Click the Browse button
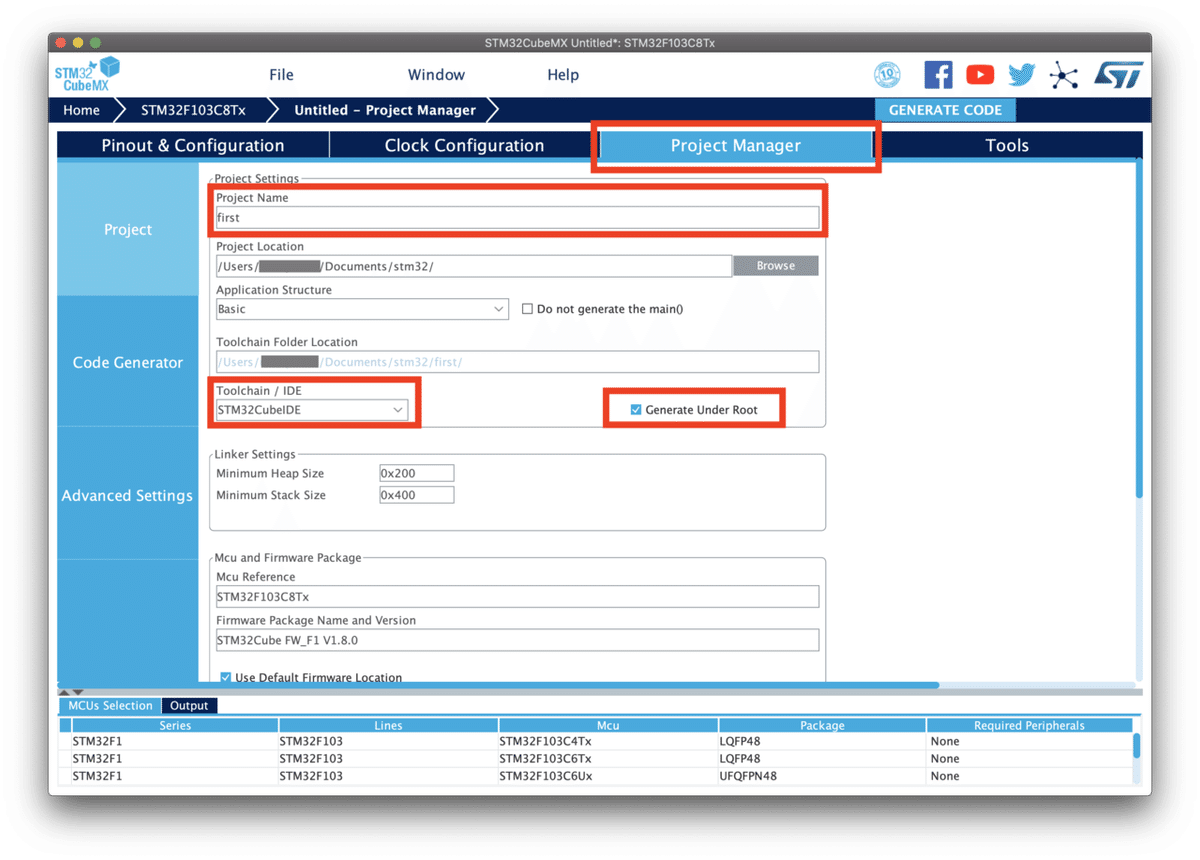The image size is (1200, 860). [776, 266]
